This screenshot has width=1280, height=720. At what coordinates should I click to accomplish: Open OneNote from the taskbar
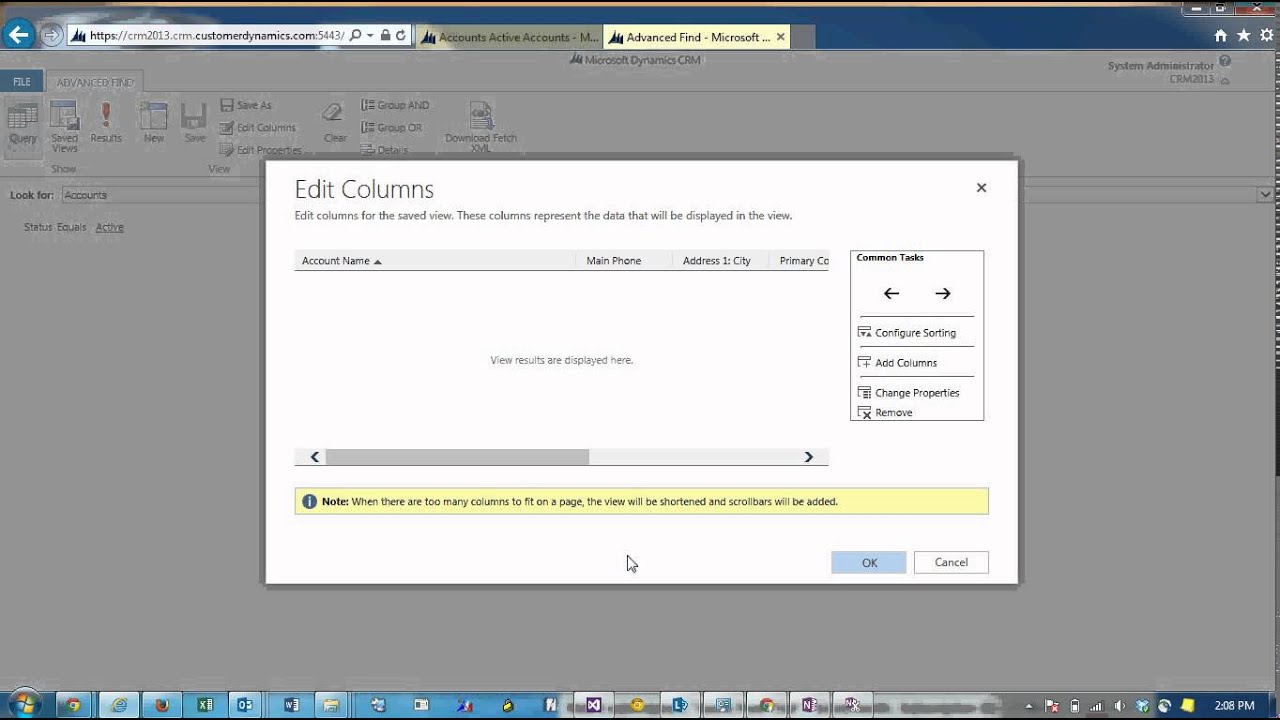pos(809,705)
